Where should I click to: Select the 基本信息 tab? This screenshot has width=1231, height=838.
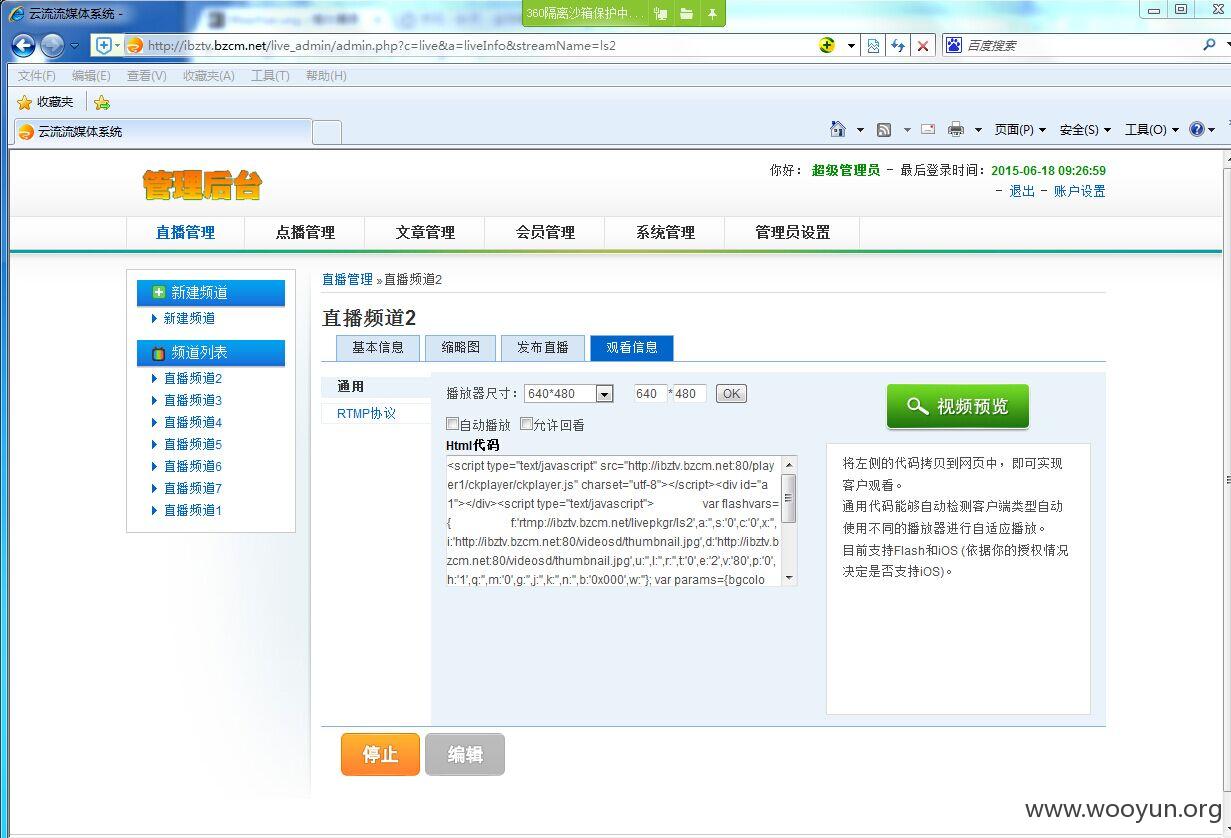point(378,348)
